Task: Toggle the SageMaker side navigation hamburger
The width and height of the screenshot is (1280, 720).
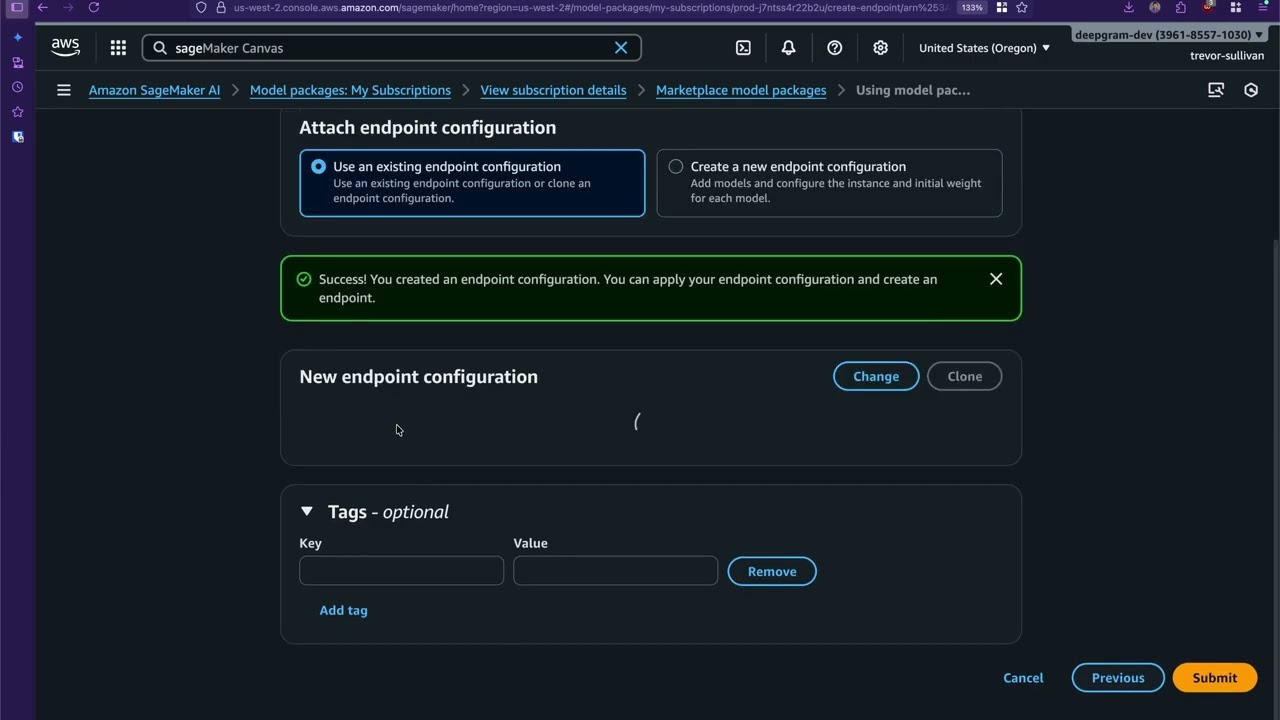Action: (64, 90)
